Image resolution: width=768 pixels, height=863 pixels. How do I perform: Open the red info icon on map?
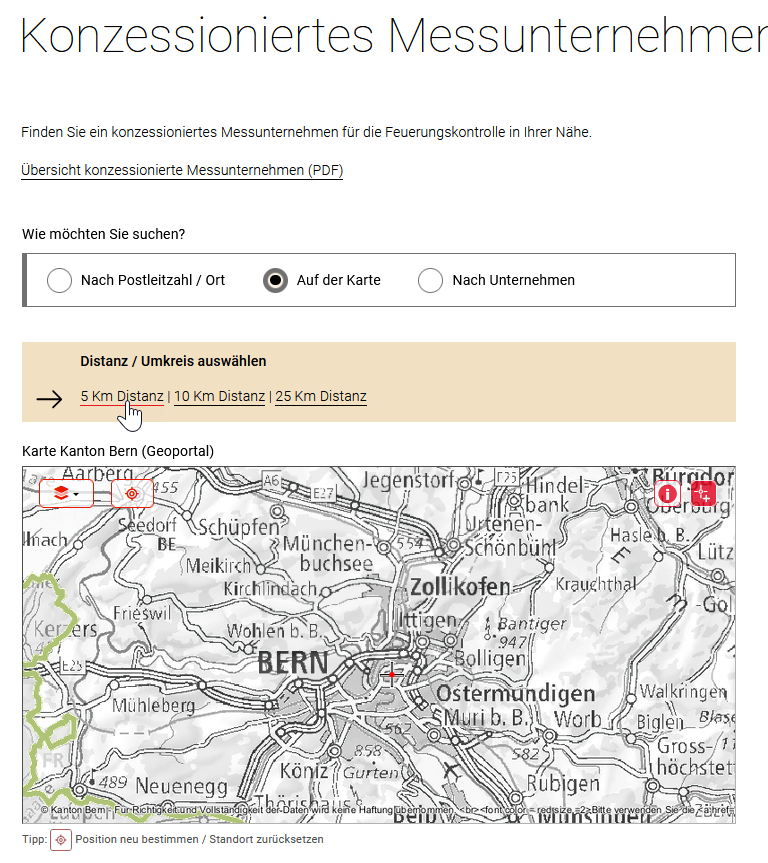pos(667,493)
